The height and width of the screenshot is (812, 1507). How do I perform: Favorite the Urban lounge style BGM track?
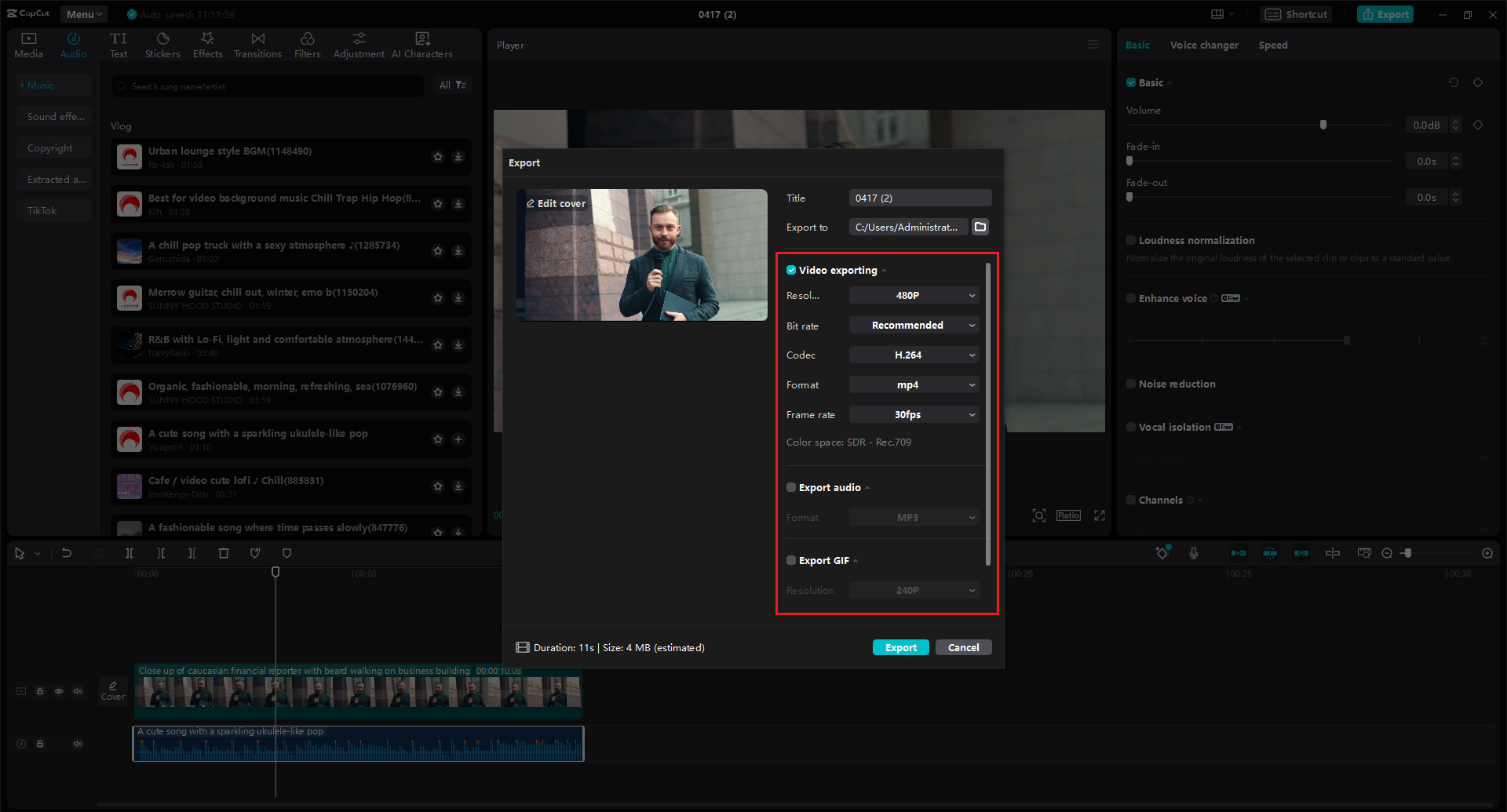pos(438,157)
